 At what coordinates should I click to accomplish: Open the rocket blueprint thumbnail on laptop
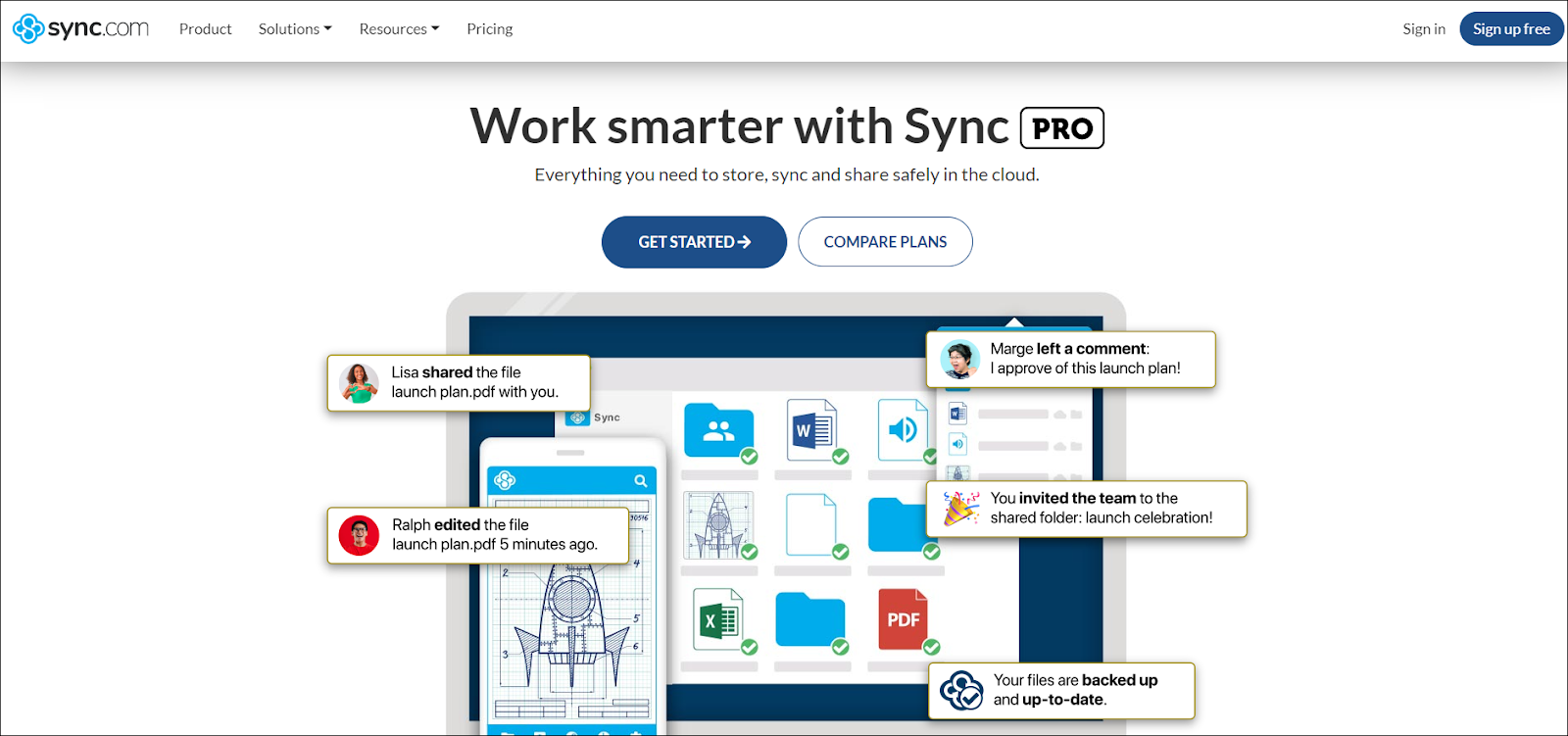point(718,524)
